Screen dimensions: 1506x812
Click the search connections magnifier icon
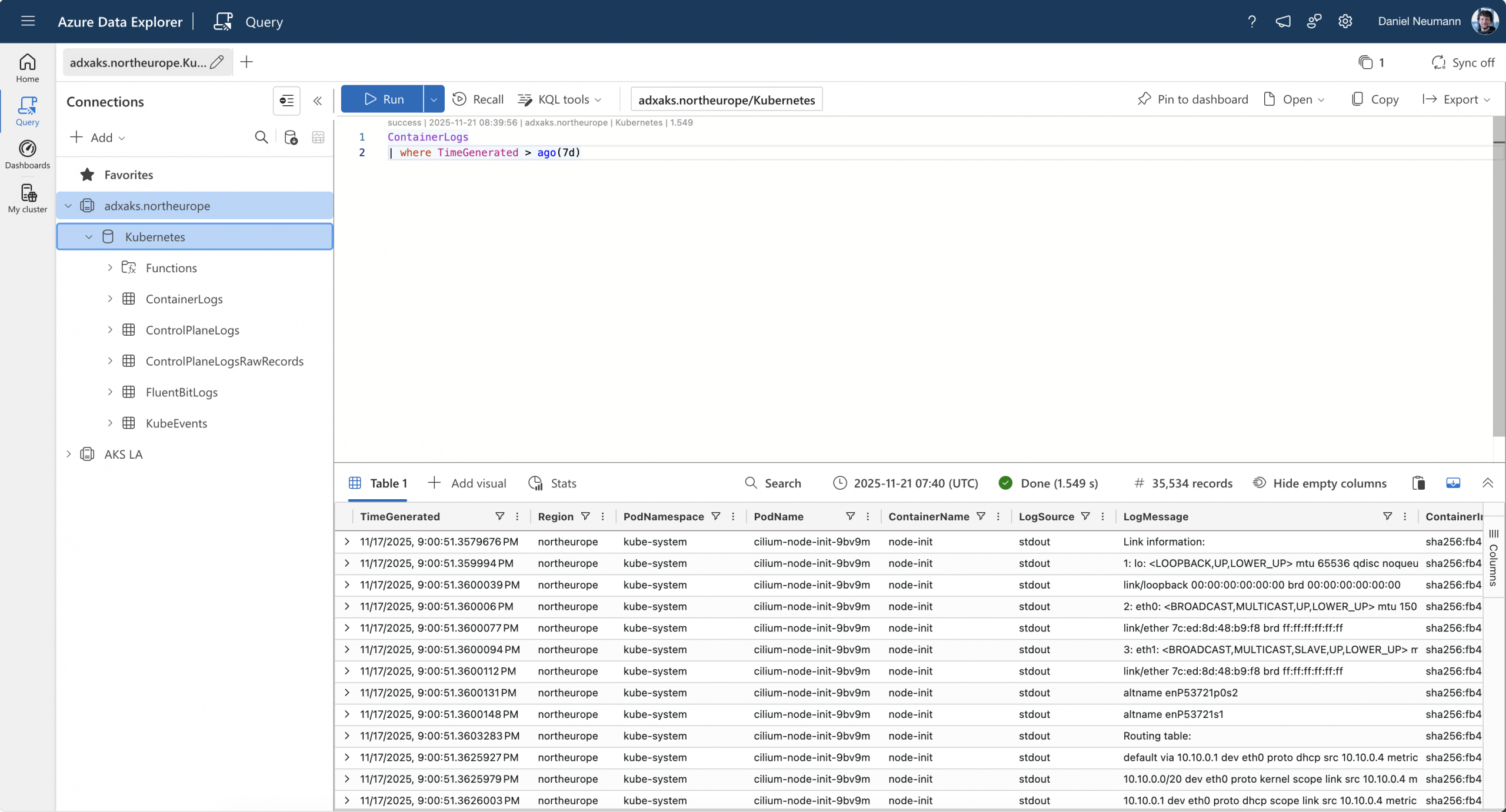261,138
